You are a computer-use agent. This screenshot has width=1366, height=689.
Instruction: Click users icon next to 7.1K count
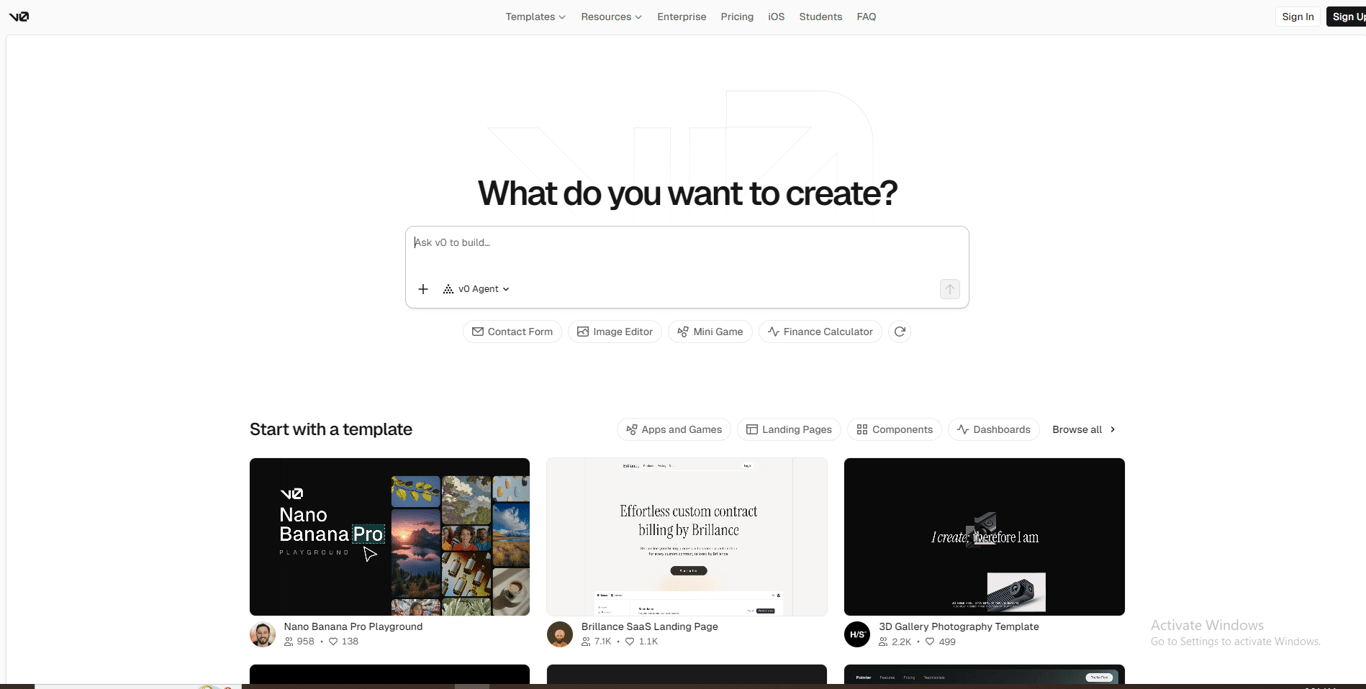(586, 642)
